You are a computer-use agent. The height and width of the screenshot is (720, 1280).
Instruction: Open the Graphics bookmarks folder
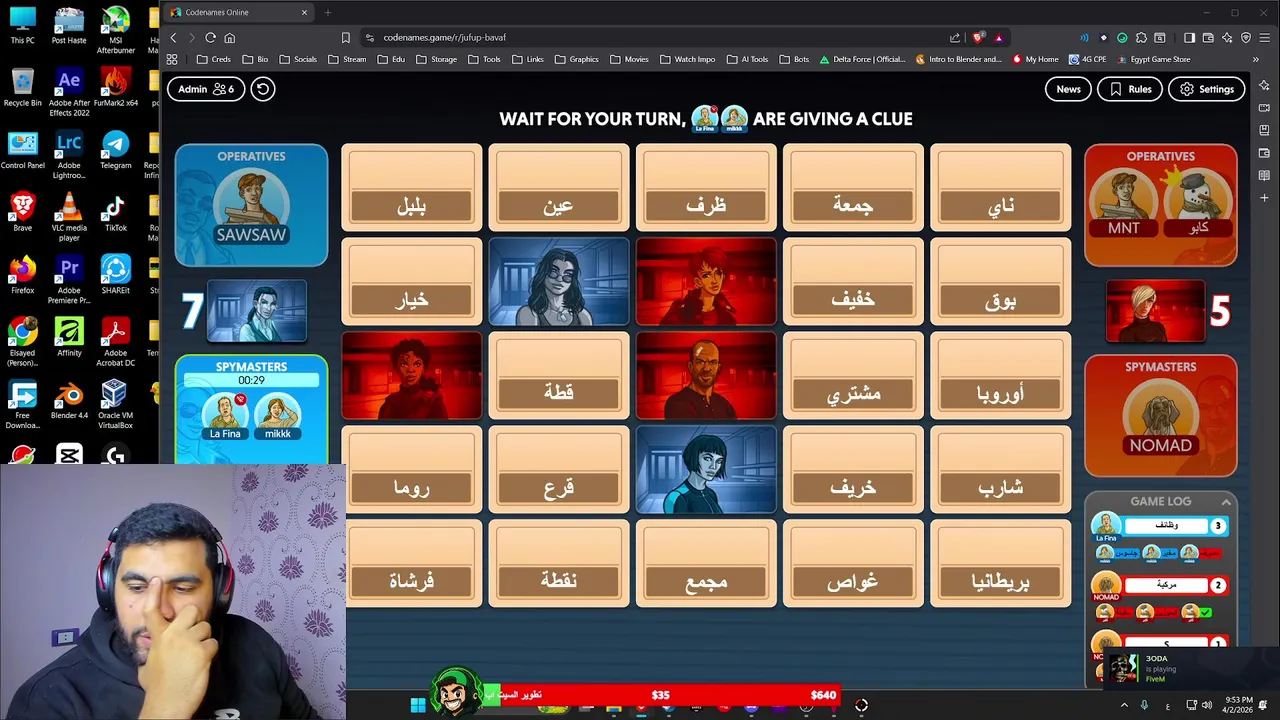[x=576, y=59]
